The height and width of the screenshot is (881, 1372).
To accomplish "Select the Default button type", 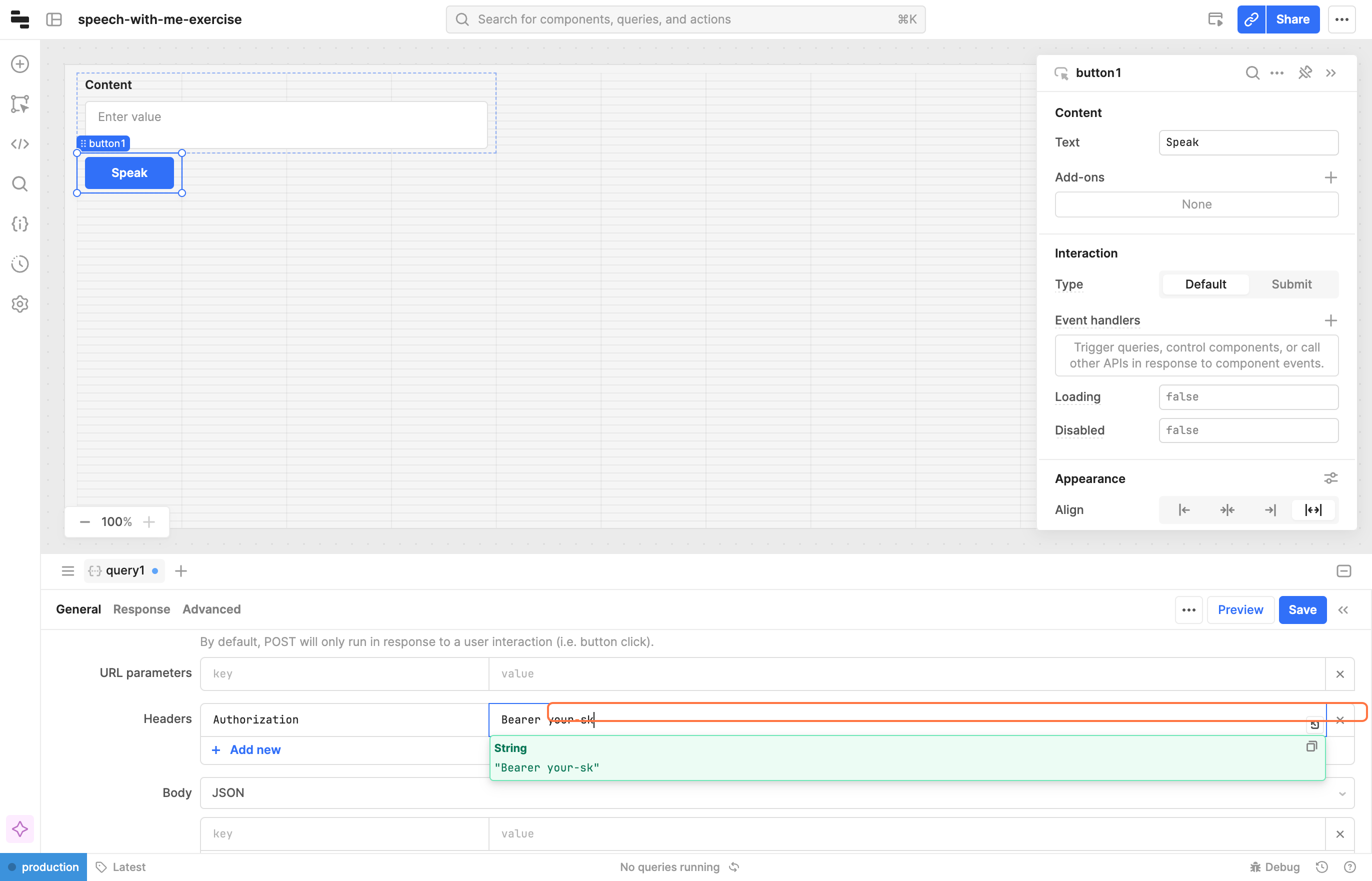I will click(x=1205, y=284).
